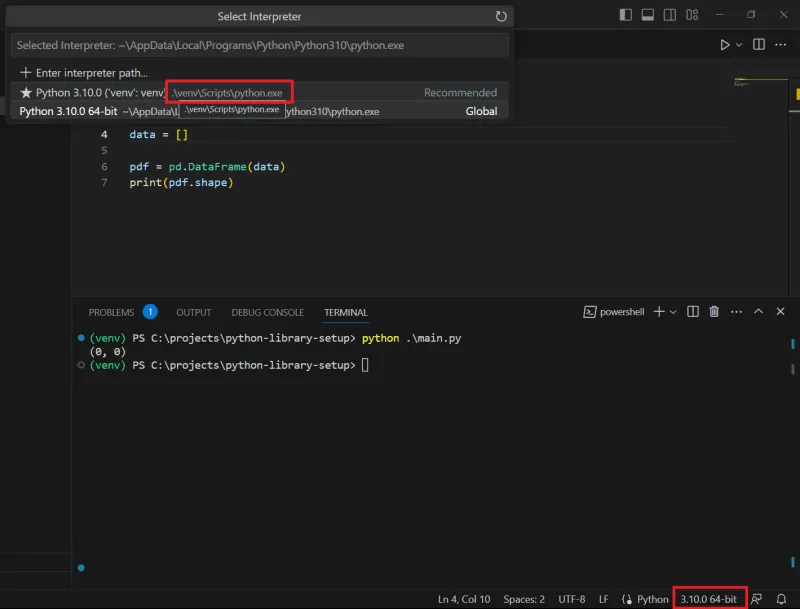The width and height of the screenshot is (800, 609).
Task: Open the terminal profile dropdown chevron
Action: [672, 311]
